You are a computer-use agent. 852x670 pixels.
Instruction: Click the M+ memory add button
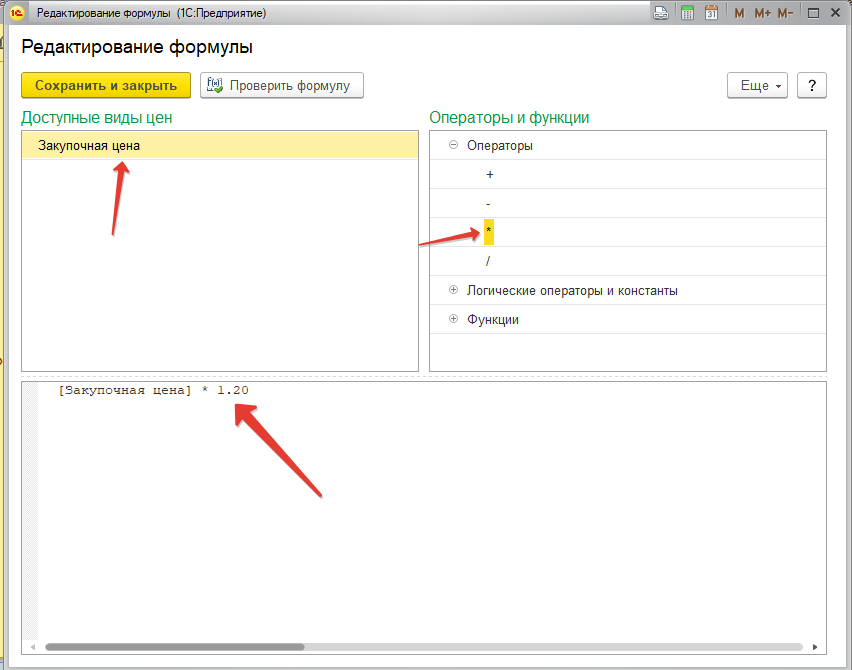coord(762,13)
